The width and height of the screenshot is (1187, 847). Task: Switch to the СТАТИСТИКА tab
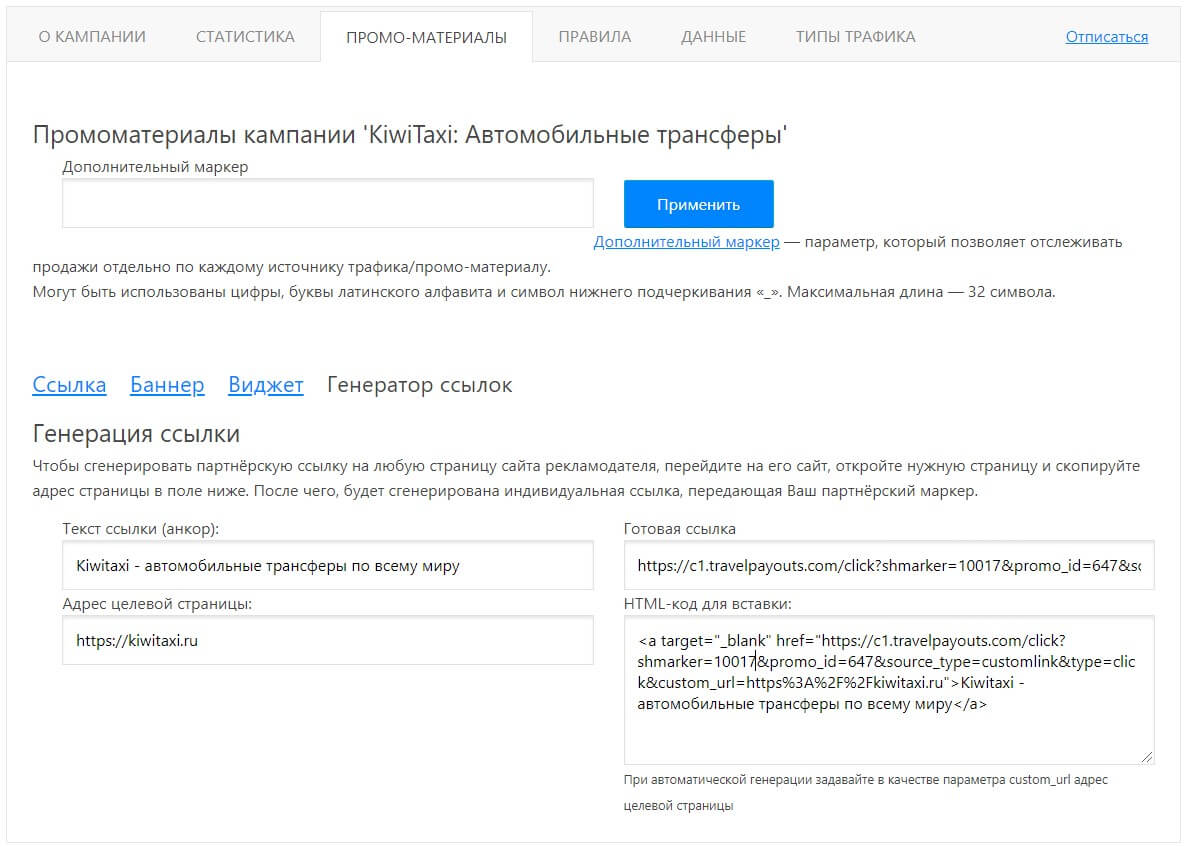(245, 37)
